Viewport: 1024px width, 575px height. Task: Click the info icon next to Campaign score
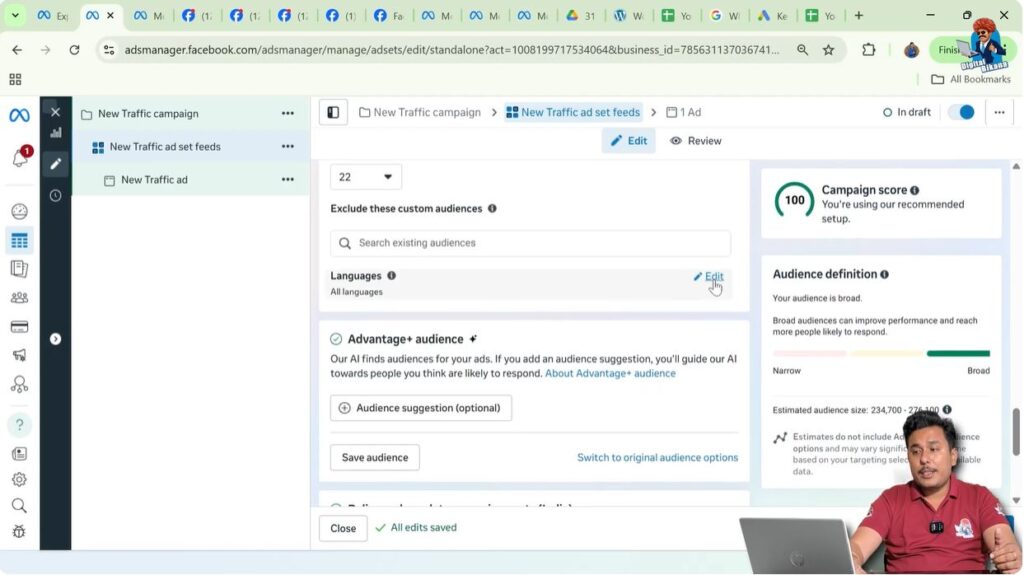(915, 190)
